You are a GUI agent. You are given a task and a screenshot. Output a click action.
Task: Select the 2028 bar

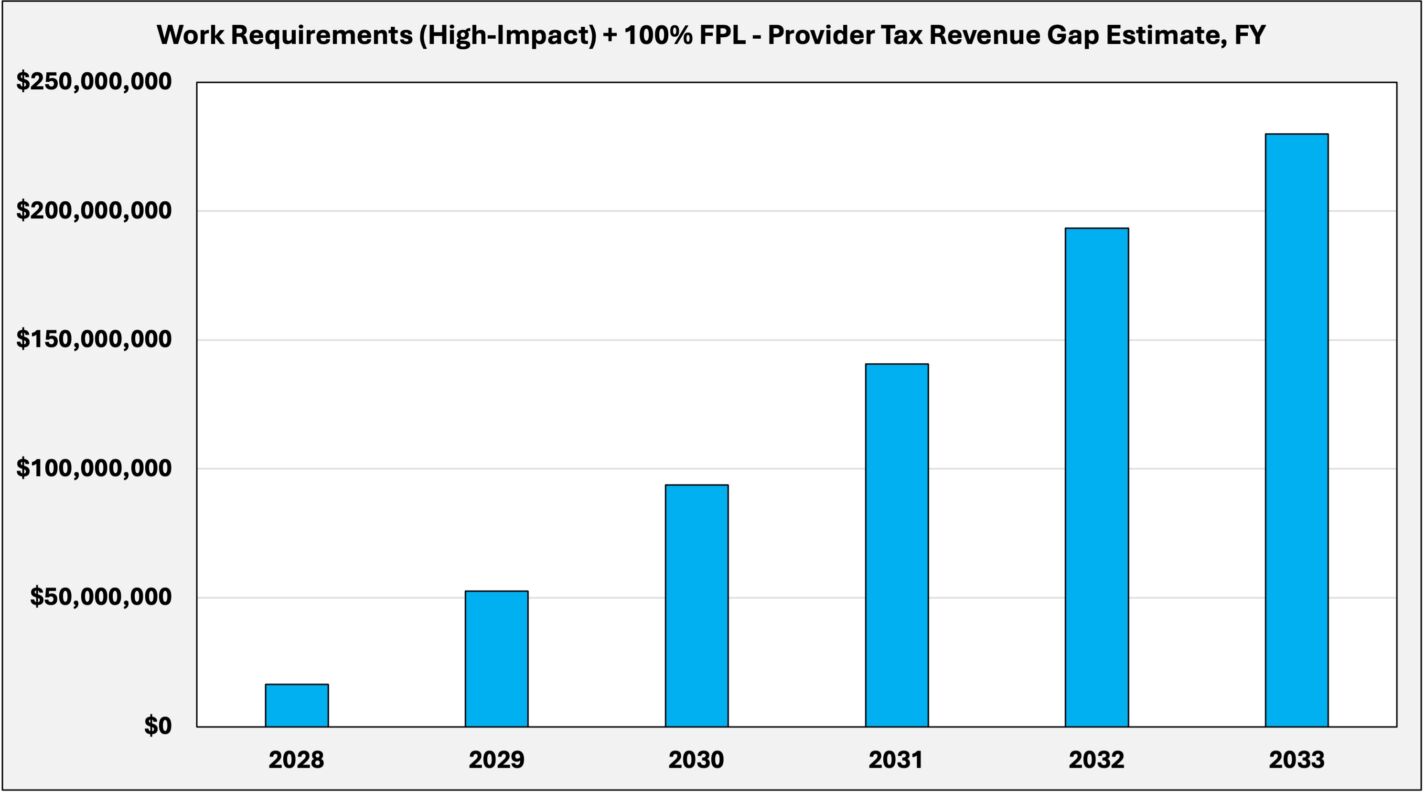click(296, 705)
